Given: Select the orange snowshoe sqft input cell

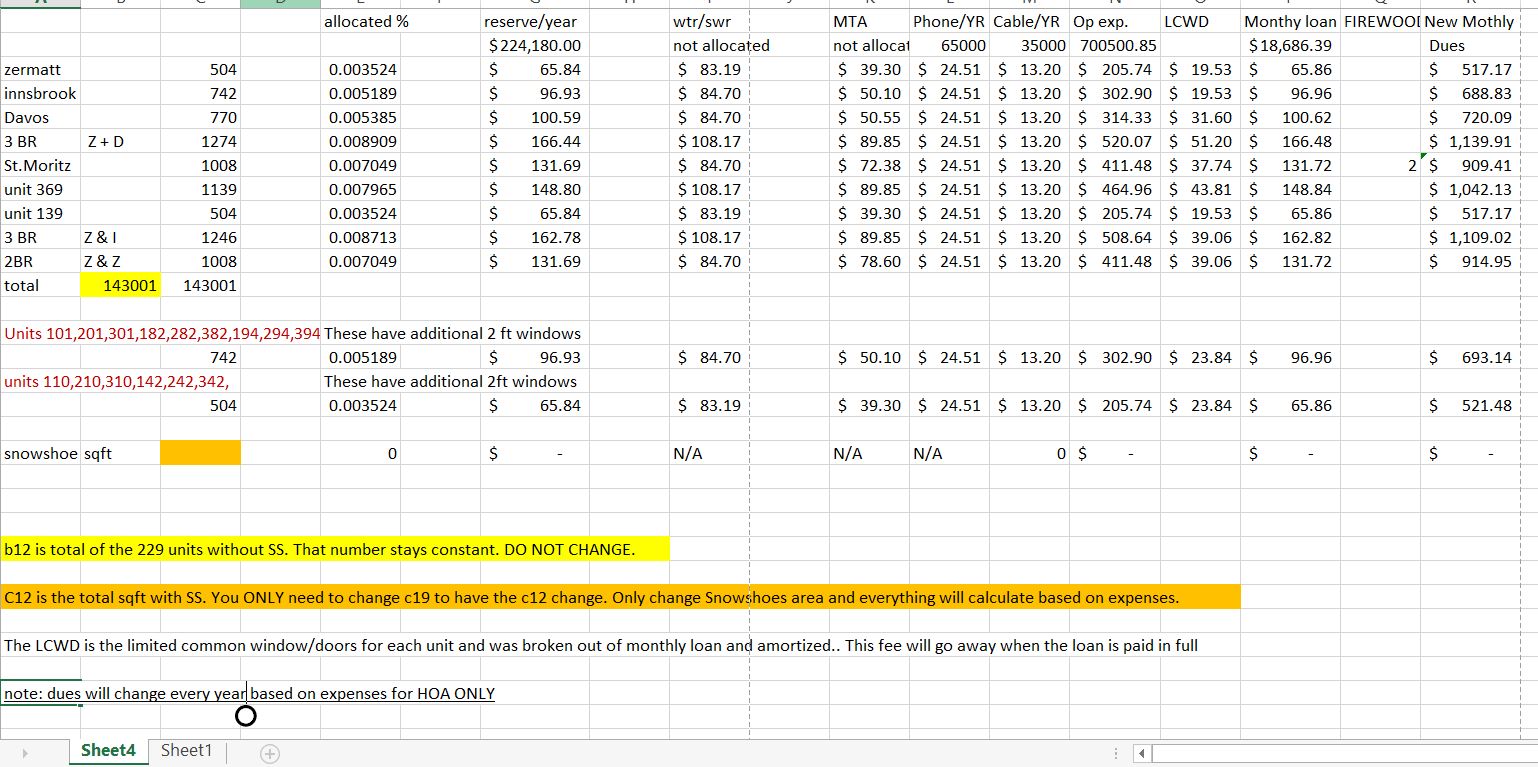Looking at the screenshot, I should [x=201, y=454].
